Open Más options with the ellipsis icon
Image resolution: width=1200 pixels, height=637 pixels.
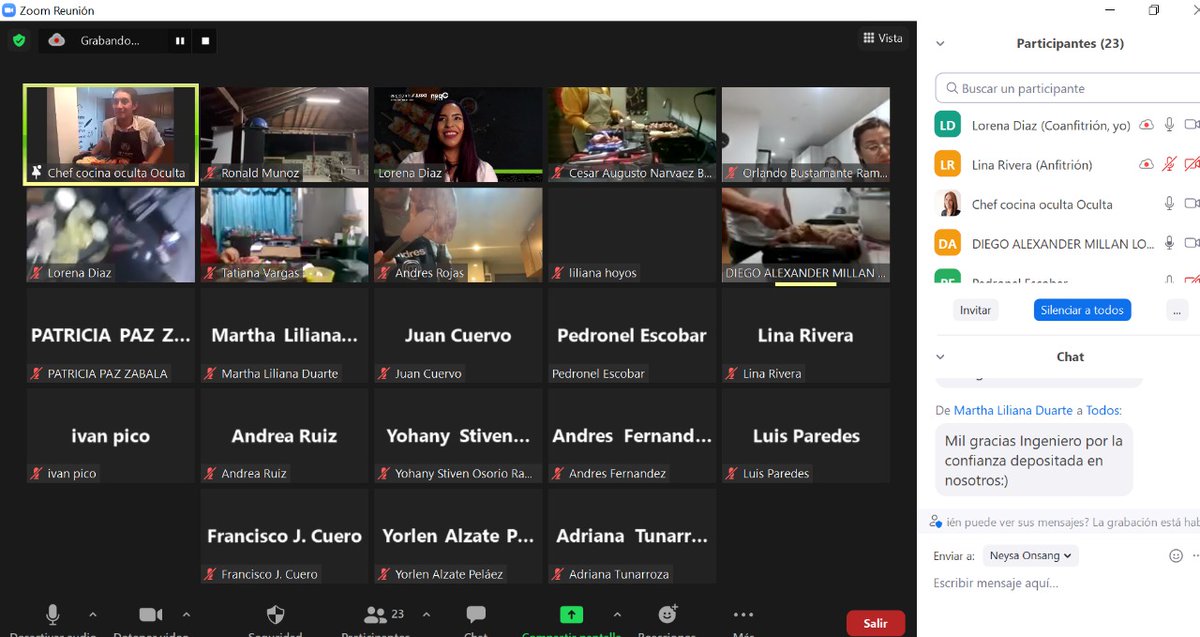[742, 613]
